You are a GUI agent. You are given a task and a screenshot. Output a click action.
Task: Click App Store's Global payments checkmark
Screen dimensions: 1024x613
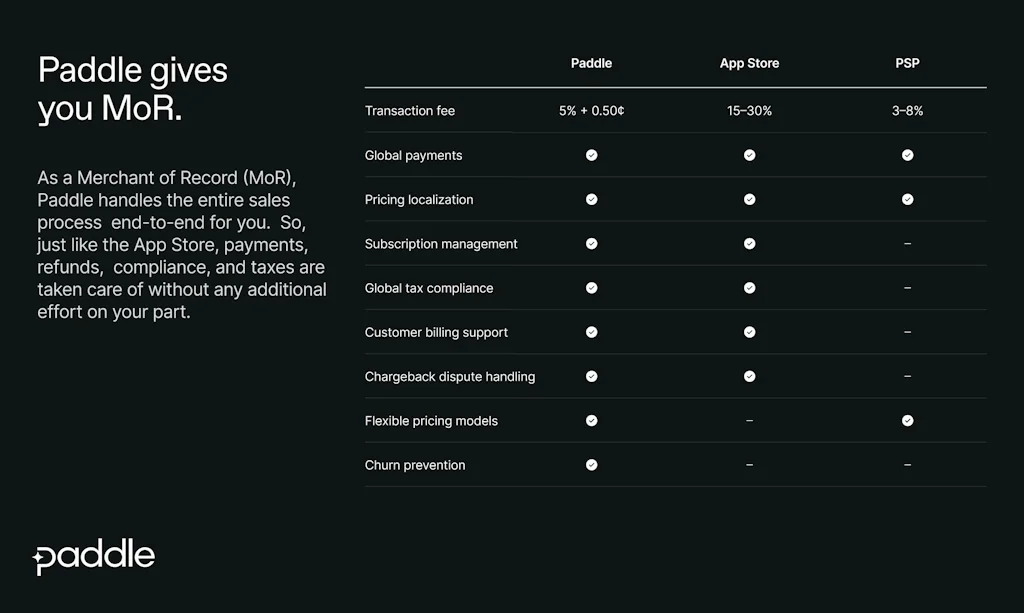[749, 155]
